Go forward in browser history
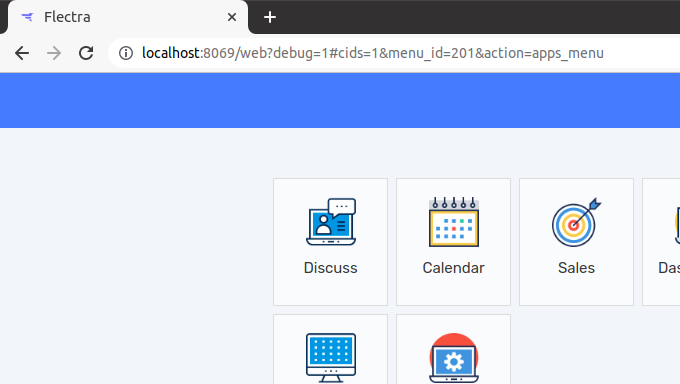 click(x=54, y=53)
